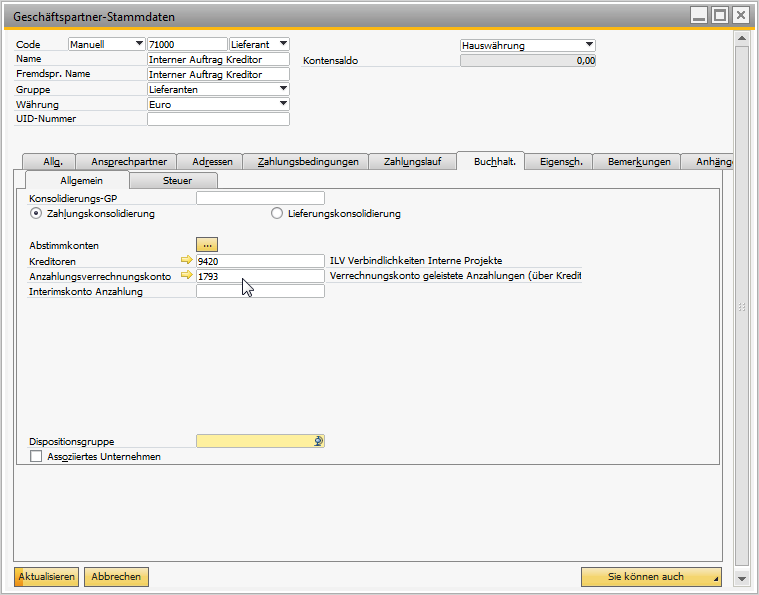Expand the Lieferant type dropdown
The image size is (759, 595).
(283, 44)
